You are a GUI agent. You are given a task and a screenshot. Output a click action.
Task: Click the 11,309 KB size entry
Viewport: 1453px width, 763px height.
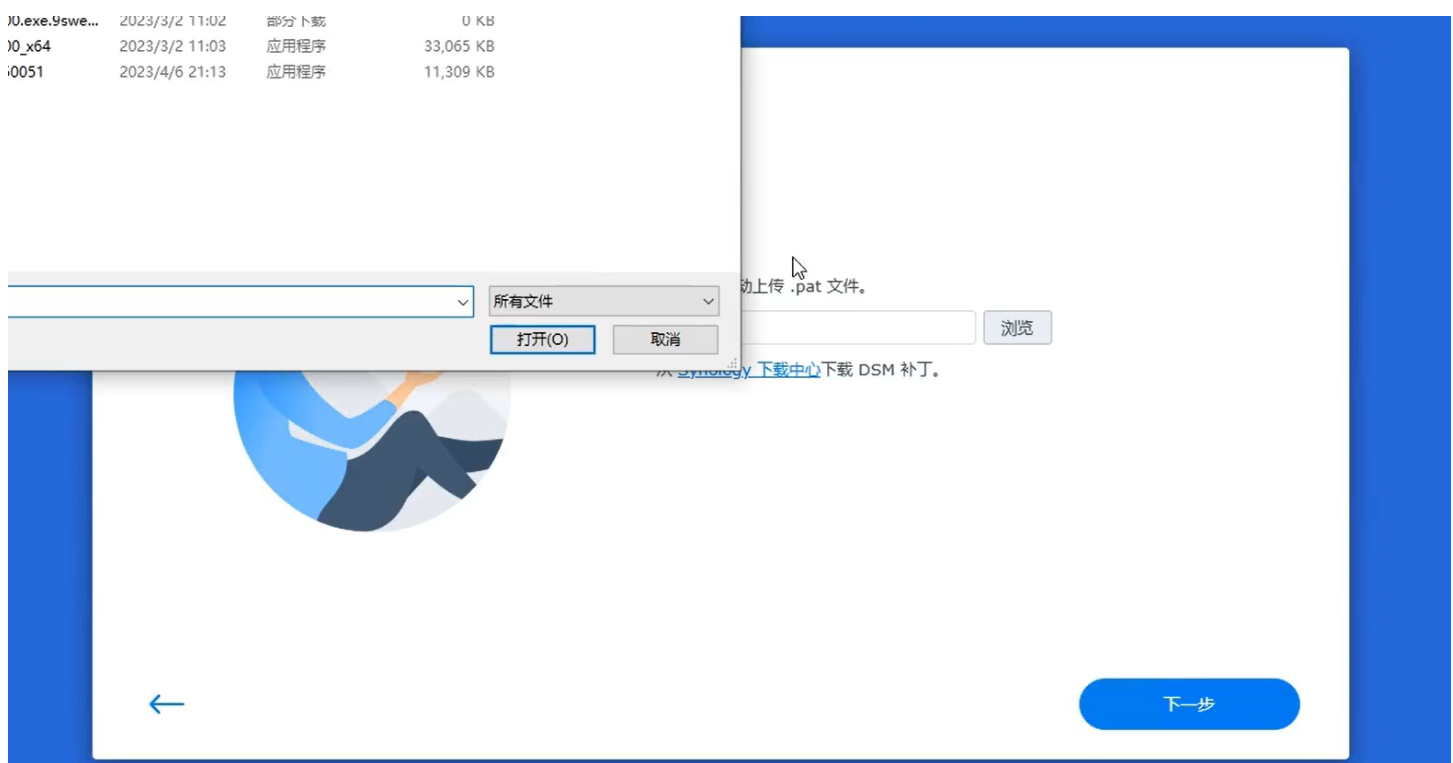(x=459, y=72)
